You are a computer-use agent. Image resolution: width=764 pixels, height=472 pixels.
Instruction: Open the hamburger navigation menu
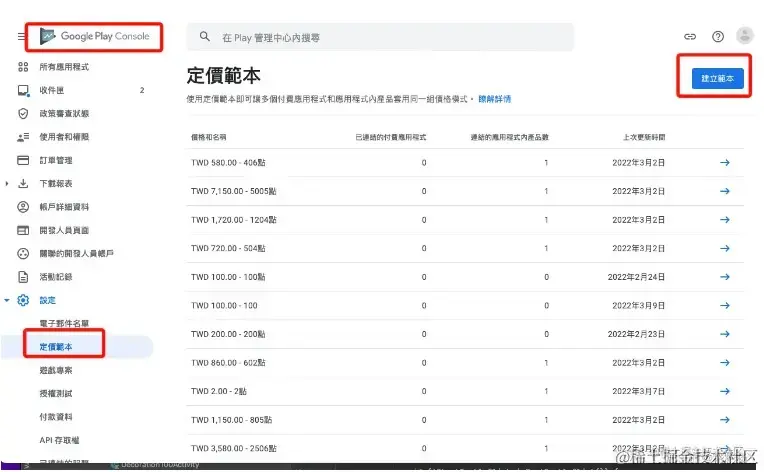pyautogui.click(x=21, y=37)
